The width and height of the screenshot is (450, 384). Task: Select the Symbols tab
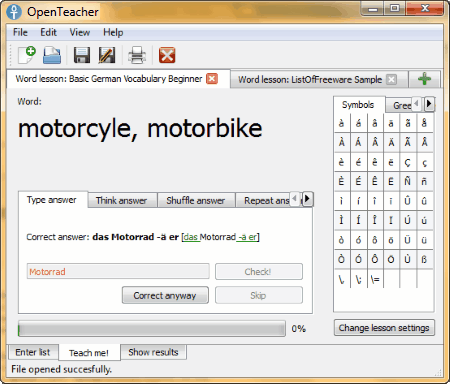click(x=358, y=105)
